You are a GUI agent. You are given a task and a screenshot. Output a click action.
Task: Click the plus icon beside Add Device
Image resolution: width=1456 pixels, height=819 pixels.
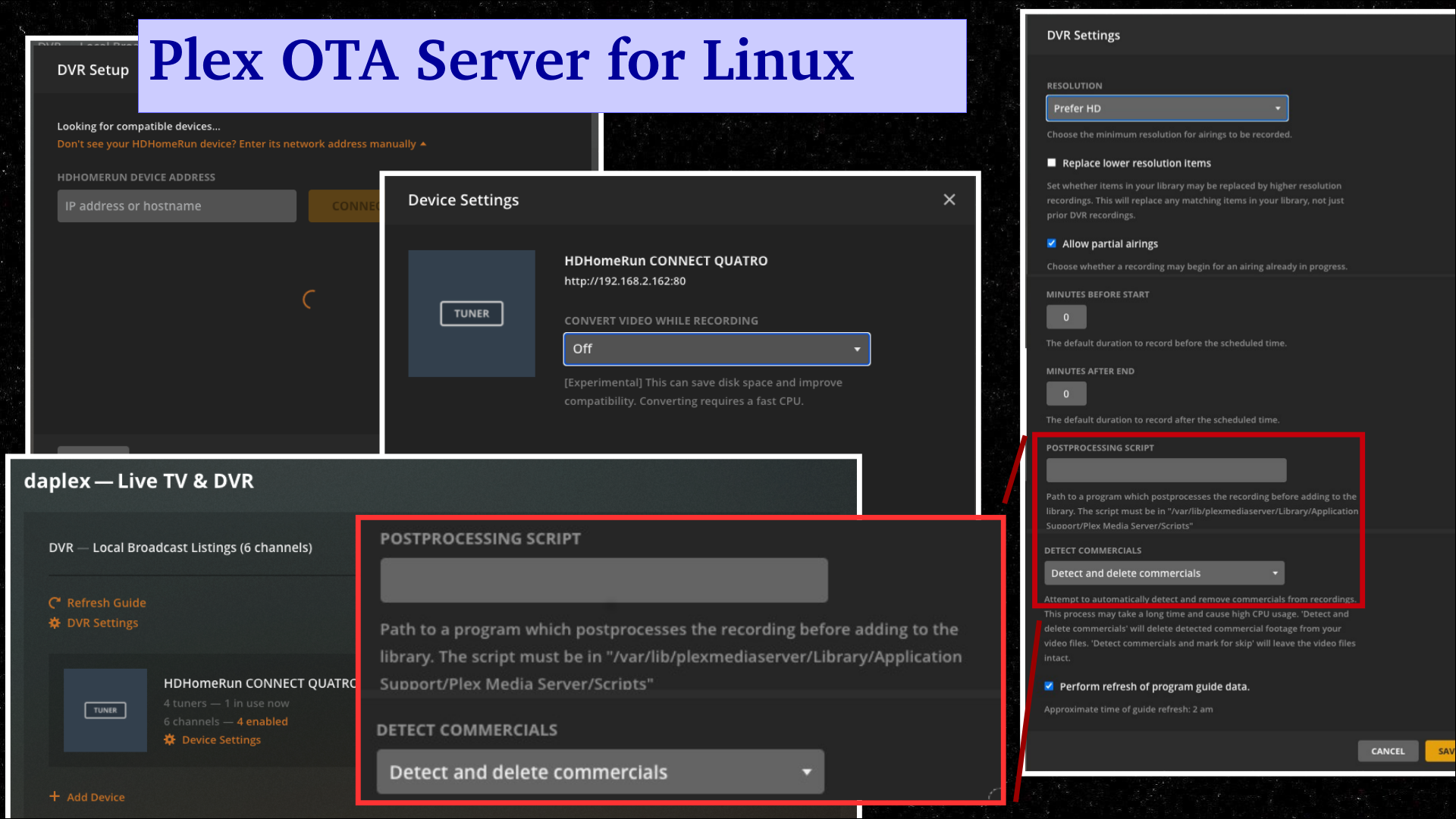tap(55, 796)
